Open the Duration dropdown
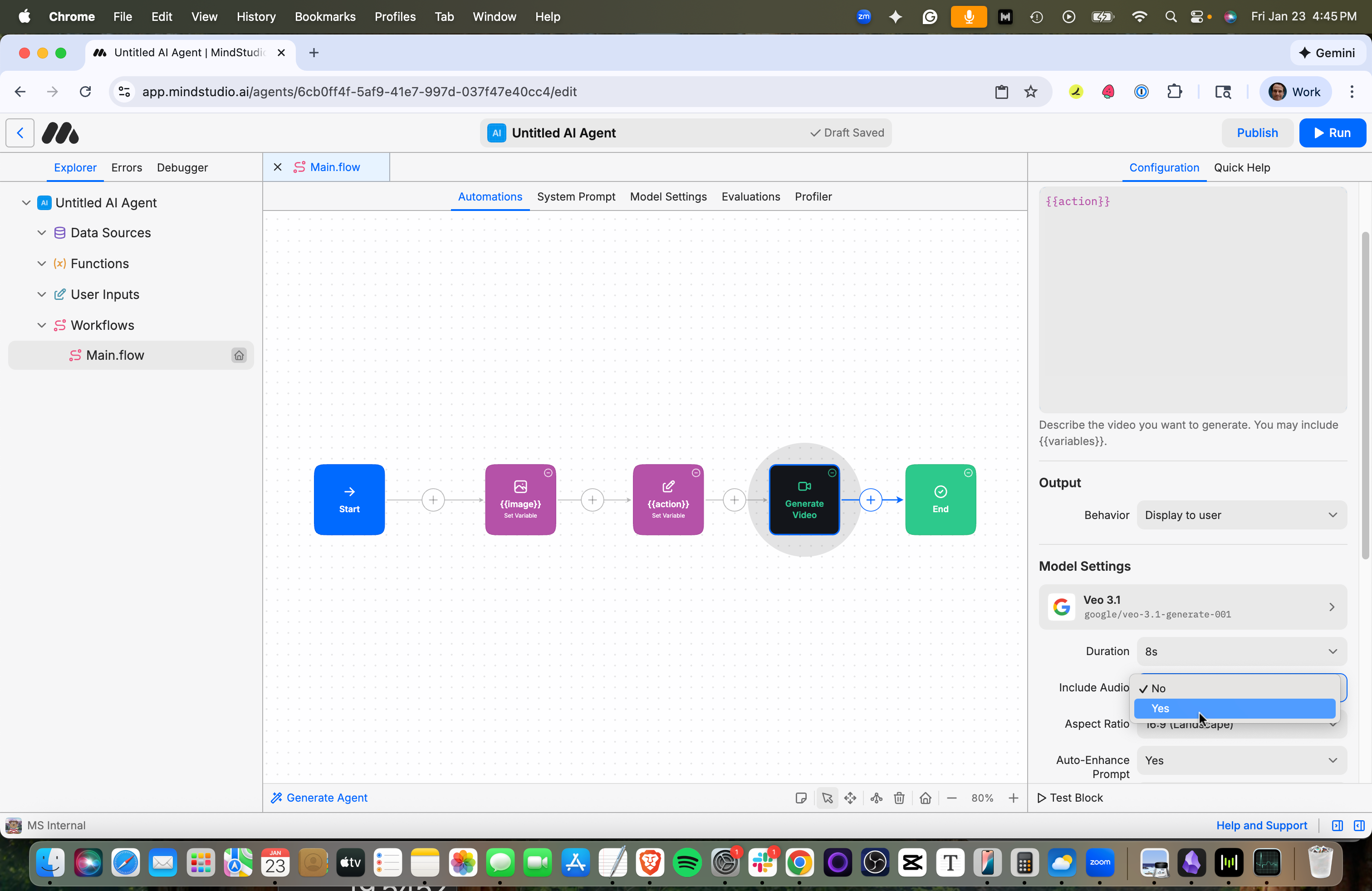The height and width of the screenshot is (891, 1372). coord(1241,651)
